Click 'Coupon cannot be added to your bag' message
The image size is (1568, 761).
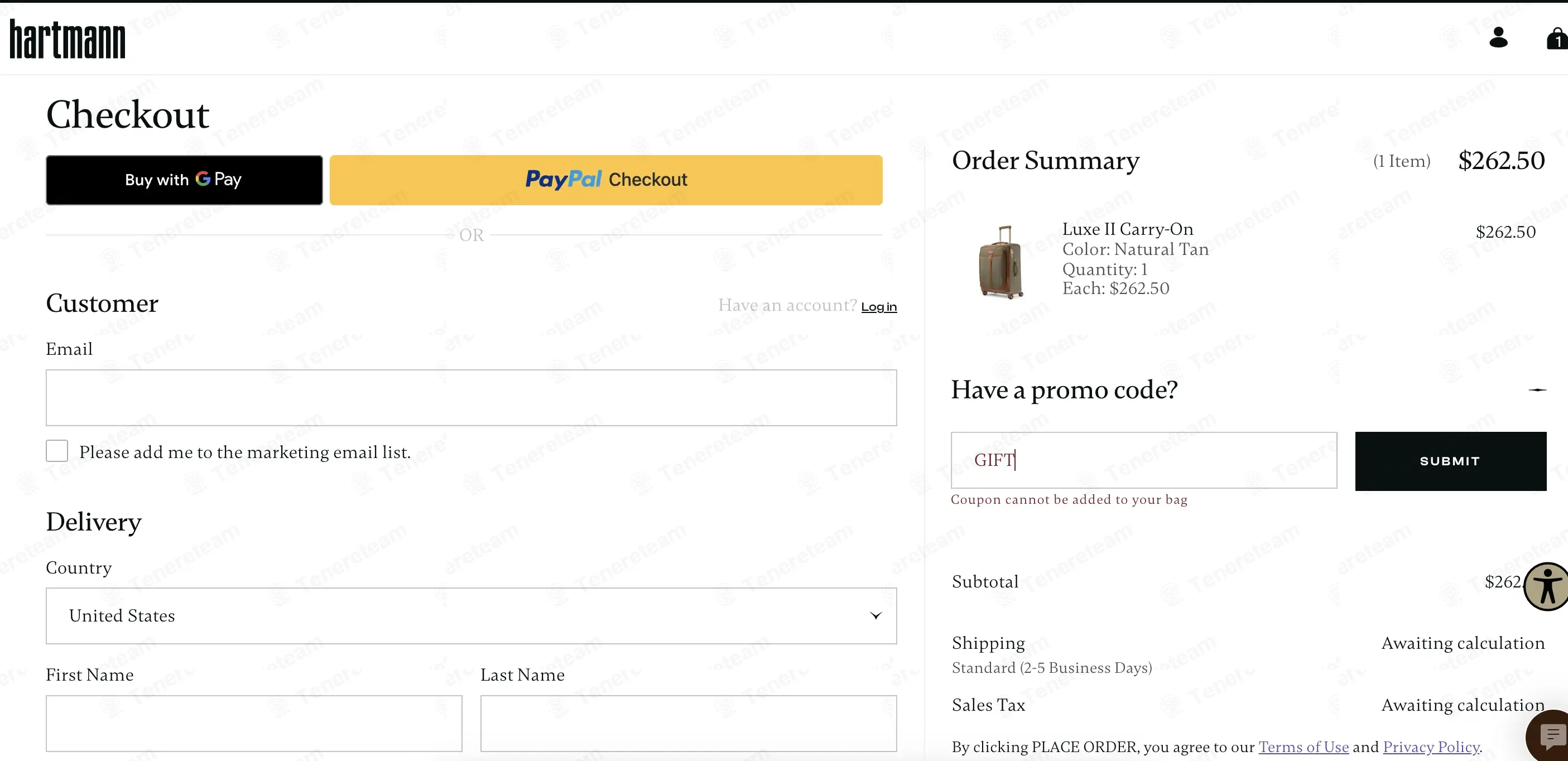point(1069,499)
